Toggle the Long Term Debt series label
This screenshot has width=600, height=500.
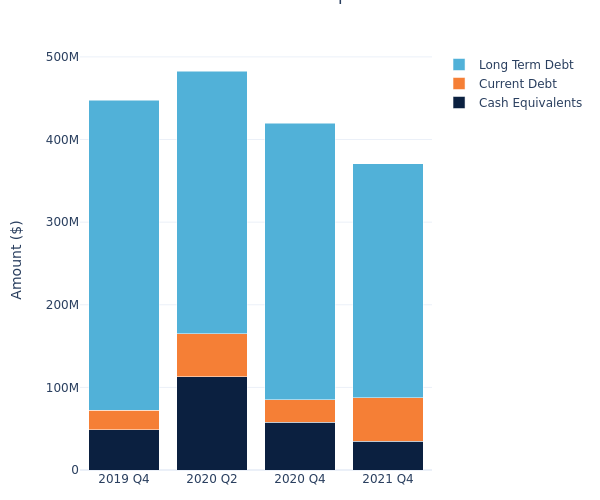[x=525, y=65]
